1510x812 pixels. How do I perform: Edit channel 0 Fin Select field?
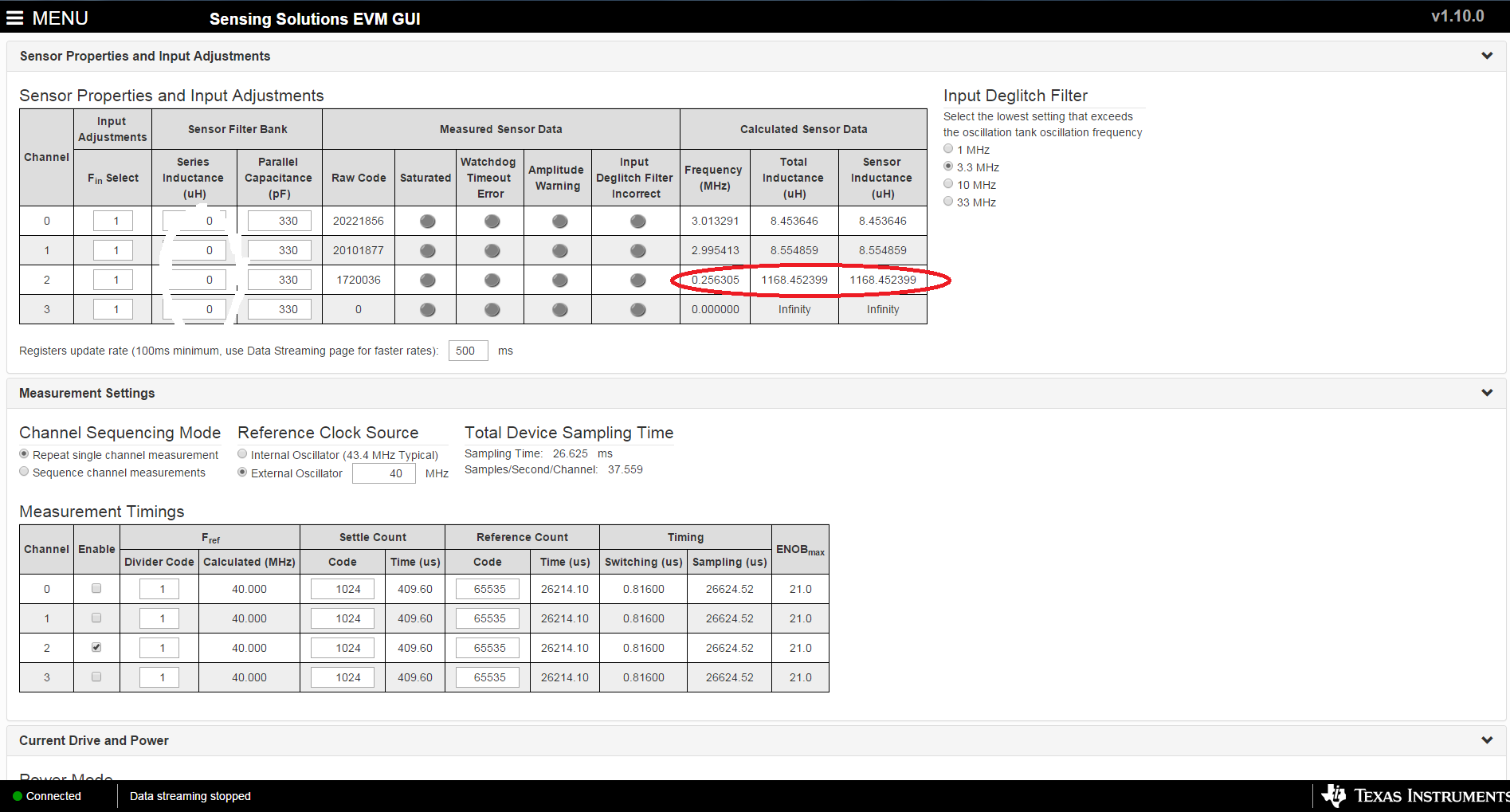tap(113, 221)
